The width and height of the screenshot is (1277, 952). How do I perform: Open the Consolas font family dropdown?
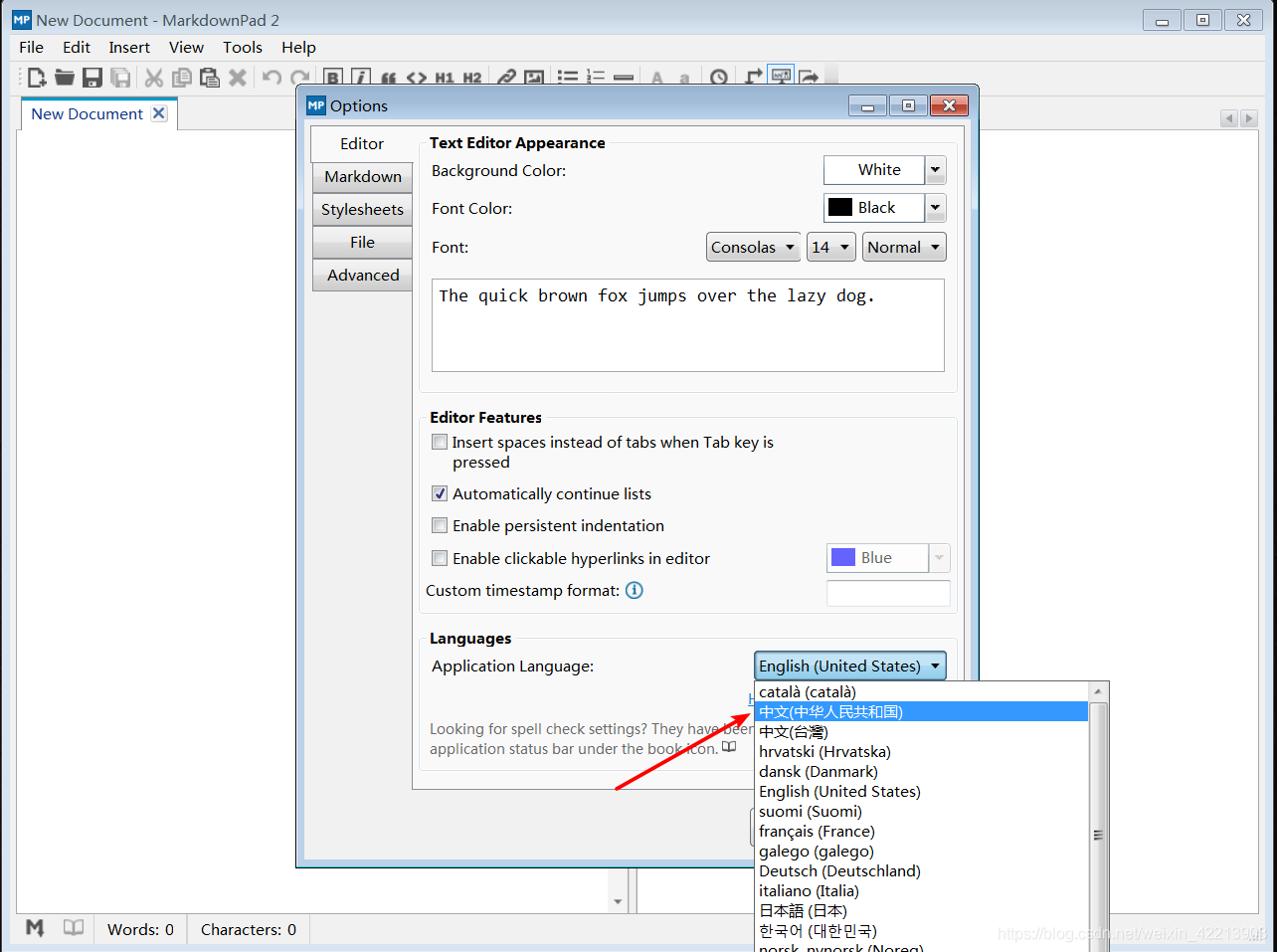pos(753,247)
